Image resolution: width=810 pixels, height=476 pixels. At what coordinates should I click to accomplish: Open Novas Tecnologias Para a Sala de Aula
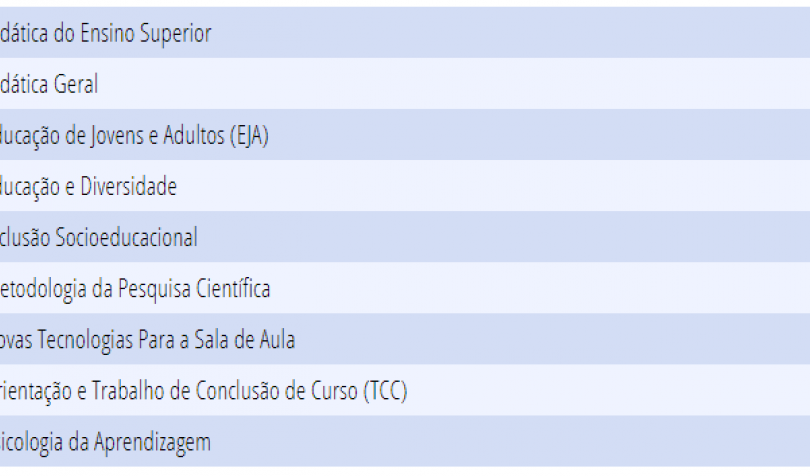pyautogui.click(x=405, y=339)
